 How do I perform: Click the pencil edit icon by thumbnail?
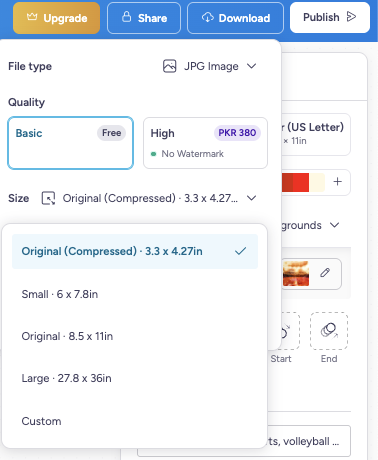click(325, 273)
